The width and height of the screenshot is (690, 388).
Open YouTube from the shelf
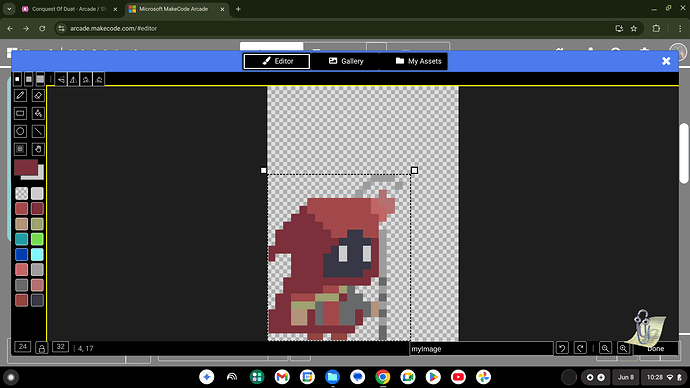tap(458, 377)
